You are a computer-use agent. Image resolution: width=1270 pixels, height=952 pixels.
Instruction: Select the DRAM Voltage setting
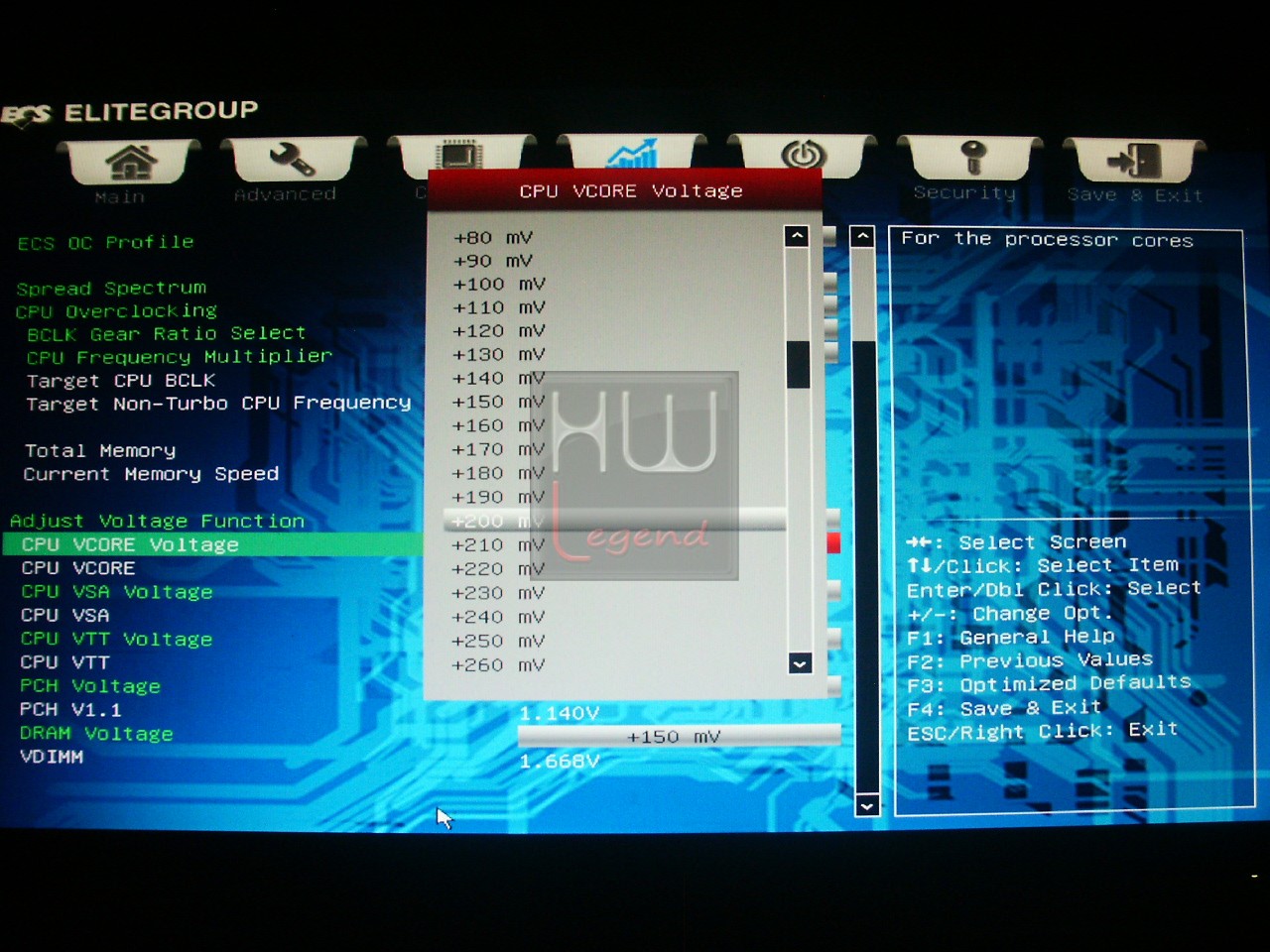(x=97, y=734)
